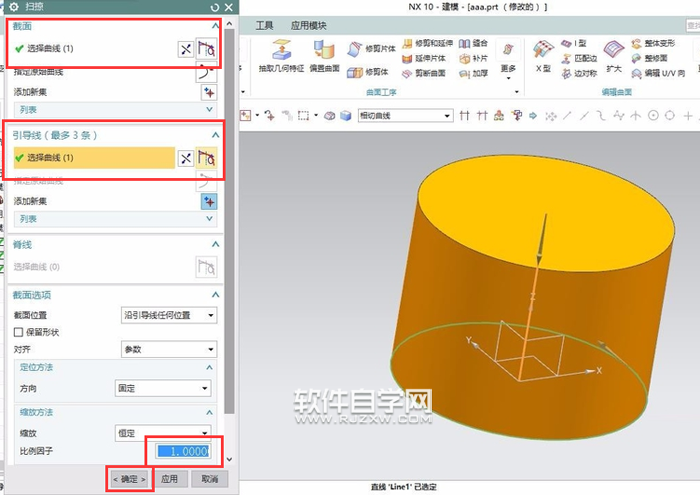Click 添加新集 icon under 引导线

209,201
